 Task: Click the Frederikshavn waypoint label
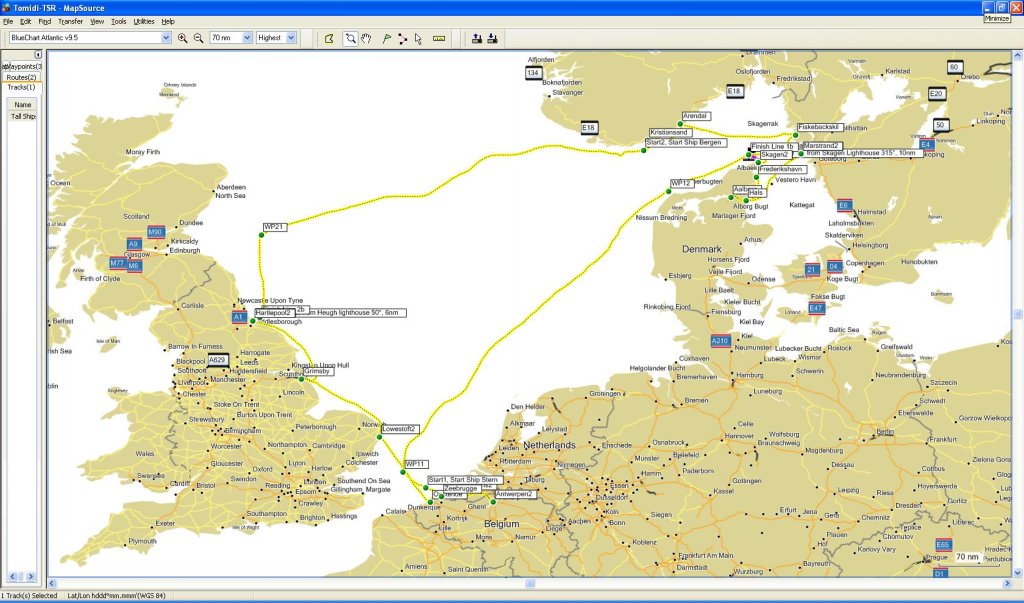click(x=781, y=169)
